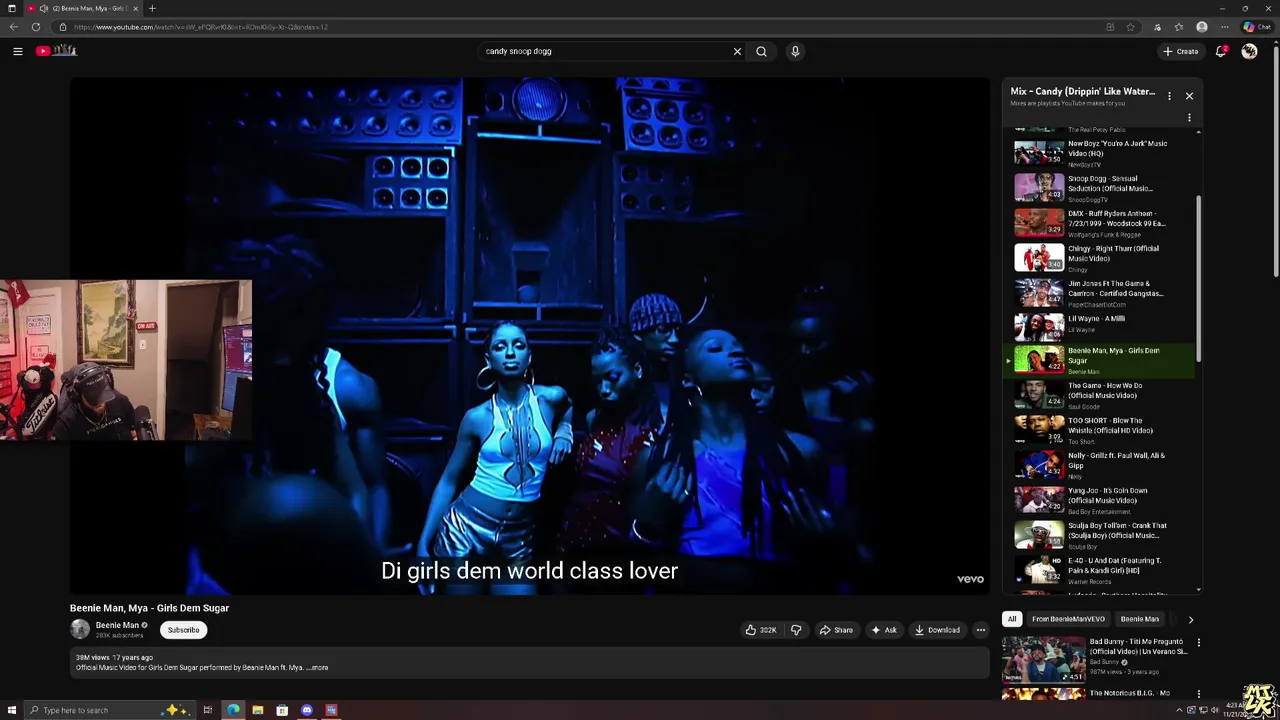Open File Explorer from the taskbar

pyautogui.click(x=258, y=710)
